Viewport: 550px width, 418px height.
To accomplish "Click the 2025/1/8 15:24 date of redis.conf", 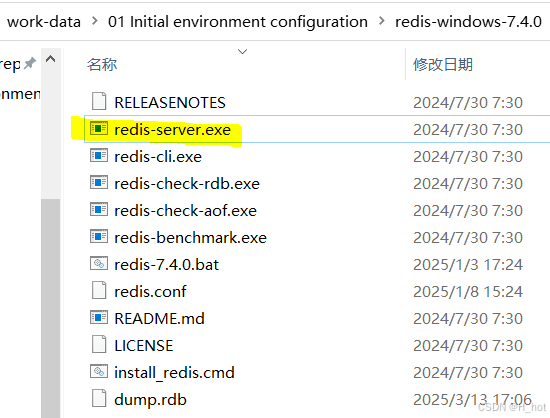I will (x=468, y=292).
